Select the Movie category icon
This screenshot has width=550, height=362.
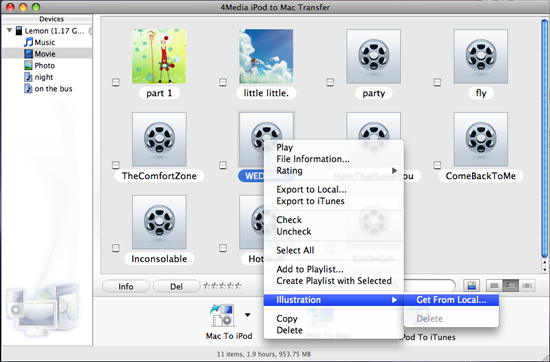coord(28,54)
